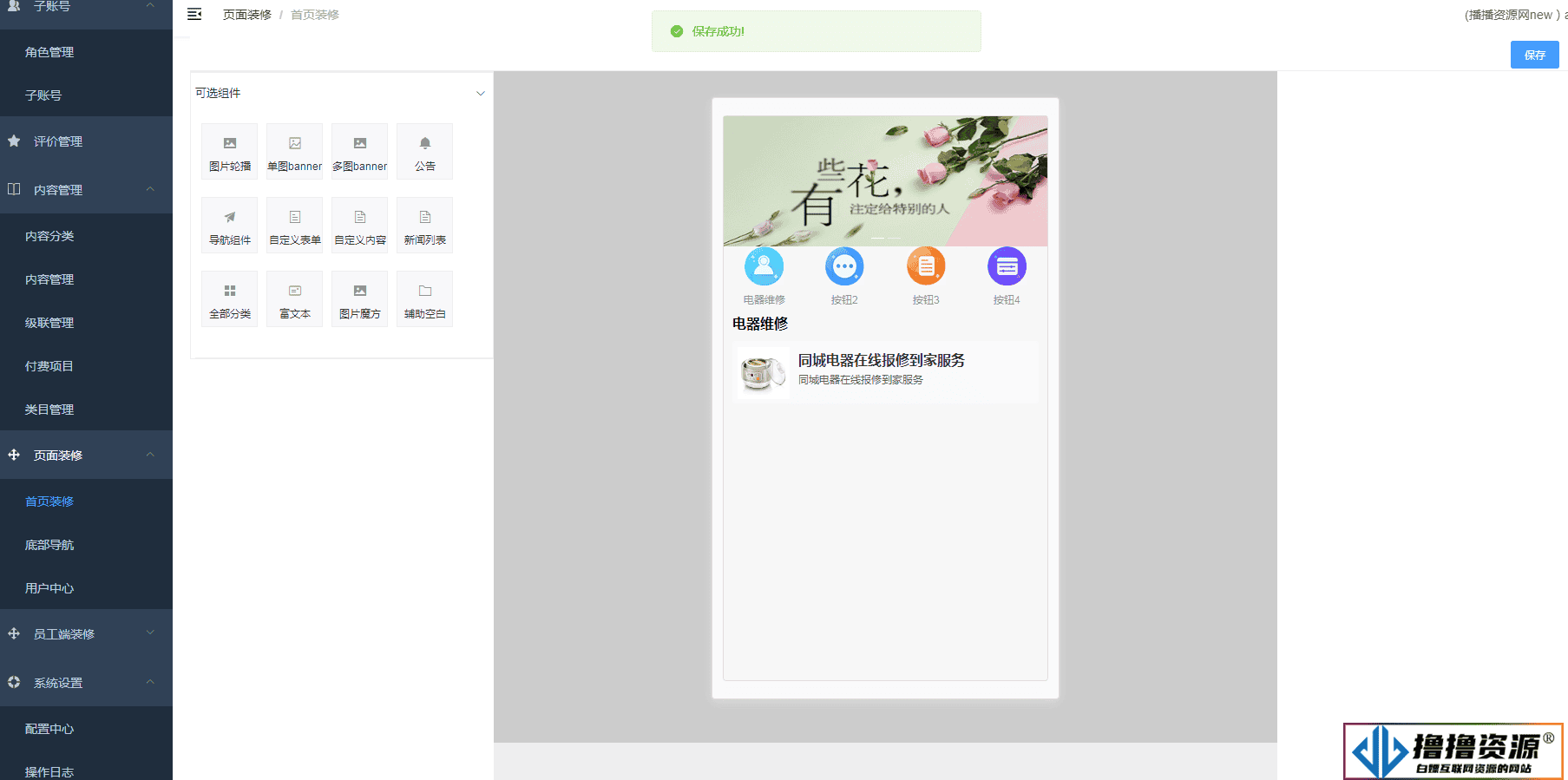Screen dimensions: 1568x780
Task: Select the 电器维修 section heading in preview
Action: pyautogui.click(x=760, y=324)
